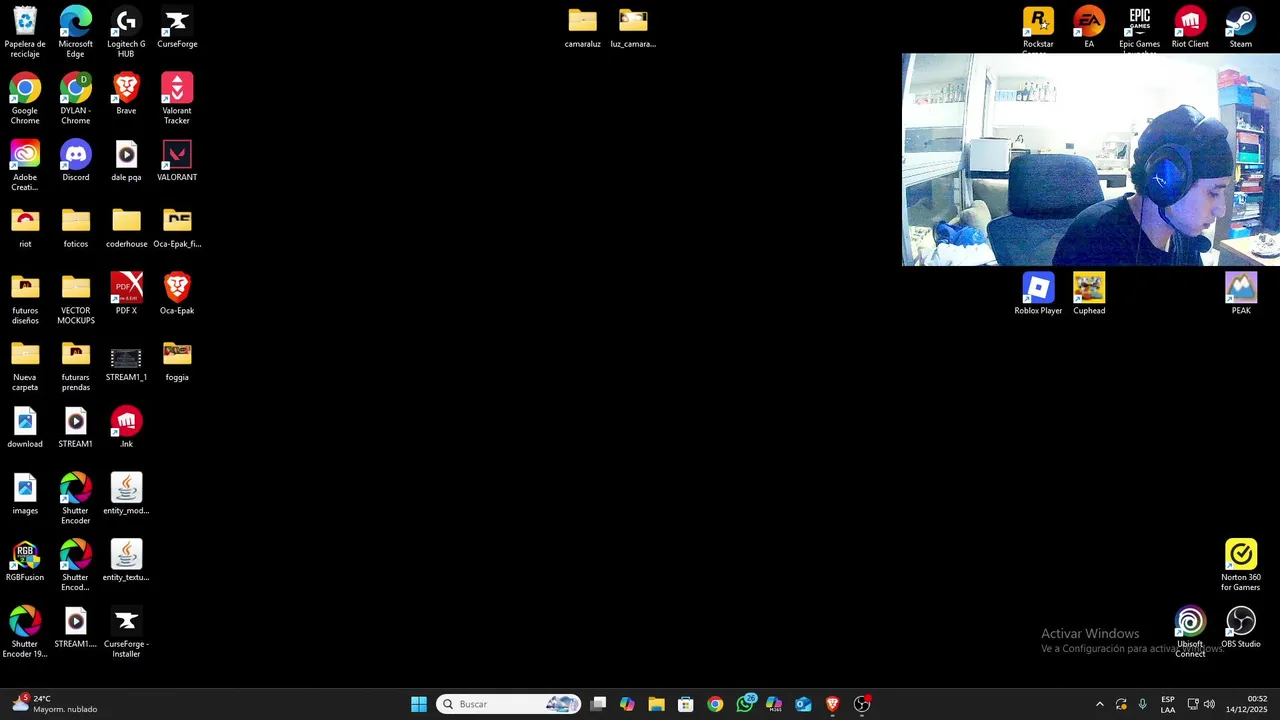Select the 'futuros diseños' folder

click(25, 298)
